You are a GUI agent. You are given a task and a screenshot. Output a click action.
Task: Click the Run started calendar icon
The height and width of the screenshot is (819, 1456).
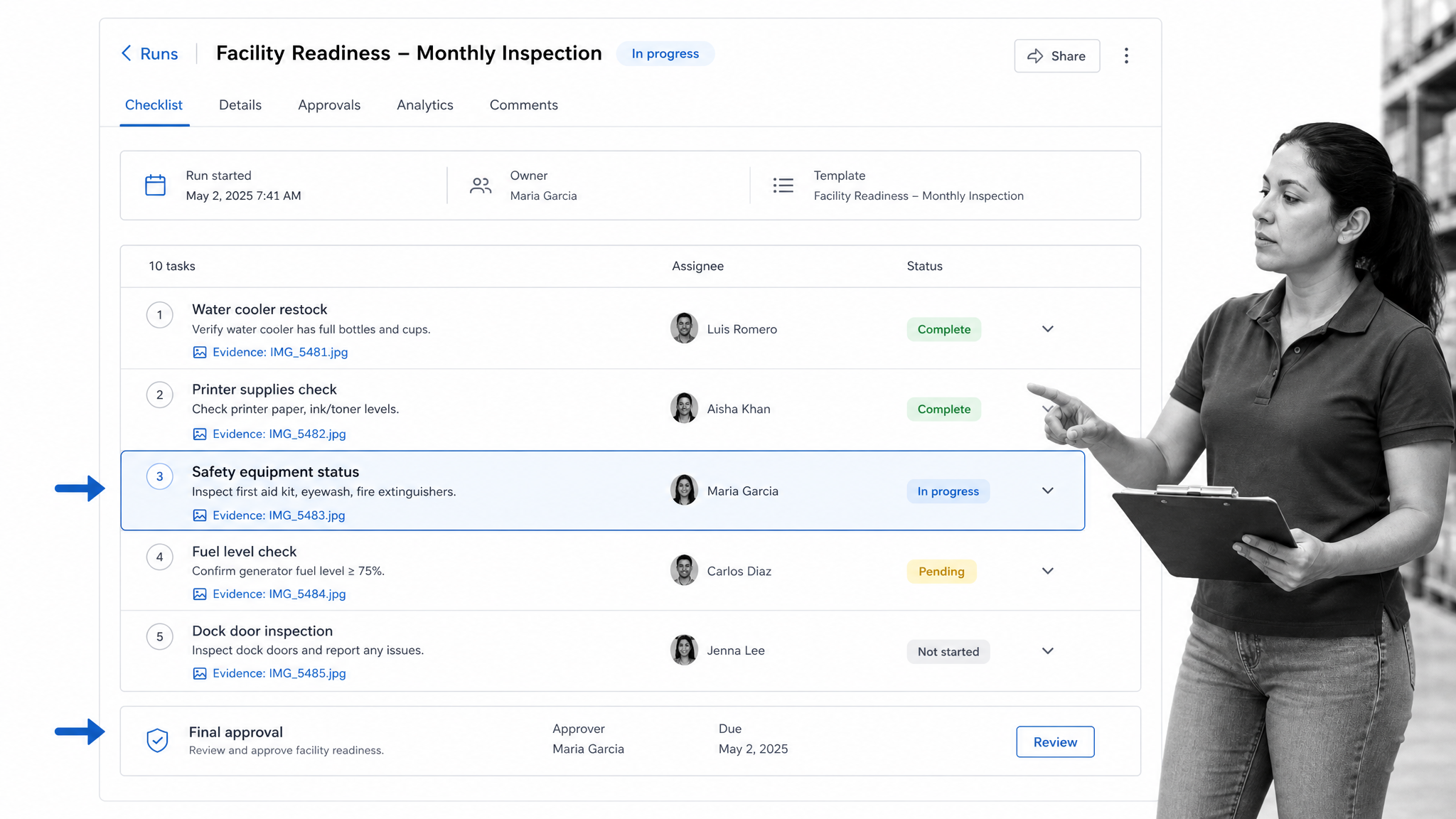155,186
